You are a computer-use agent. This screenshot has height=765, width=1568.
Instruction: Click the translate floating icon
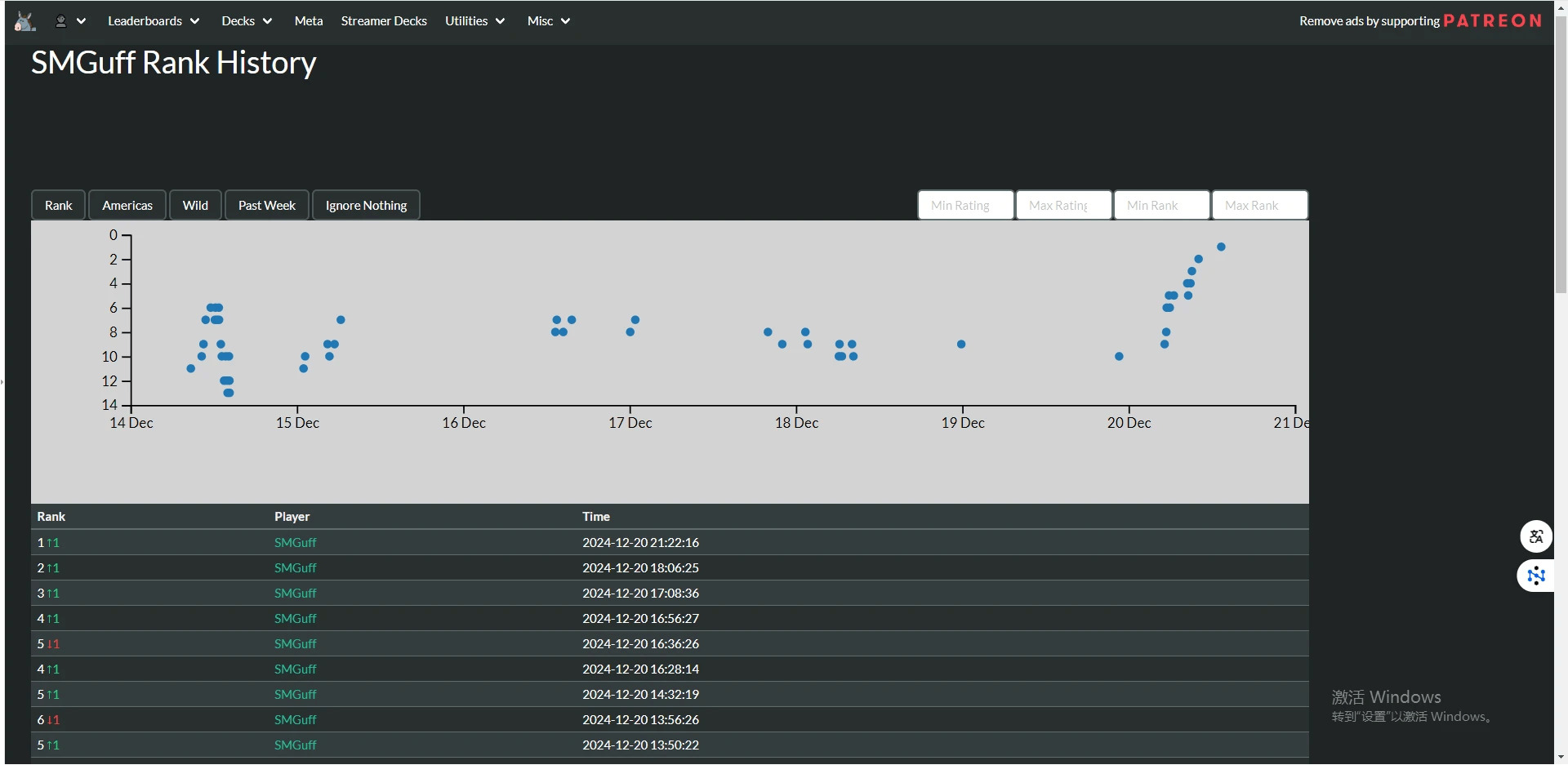click(1535, 536)
